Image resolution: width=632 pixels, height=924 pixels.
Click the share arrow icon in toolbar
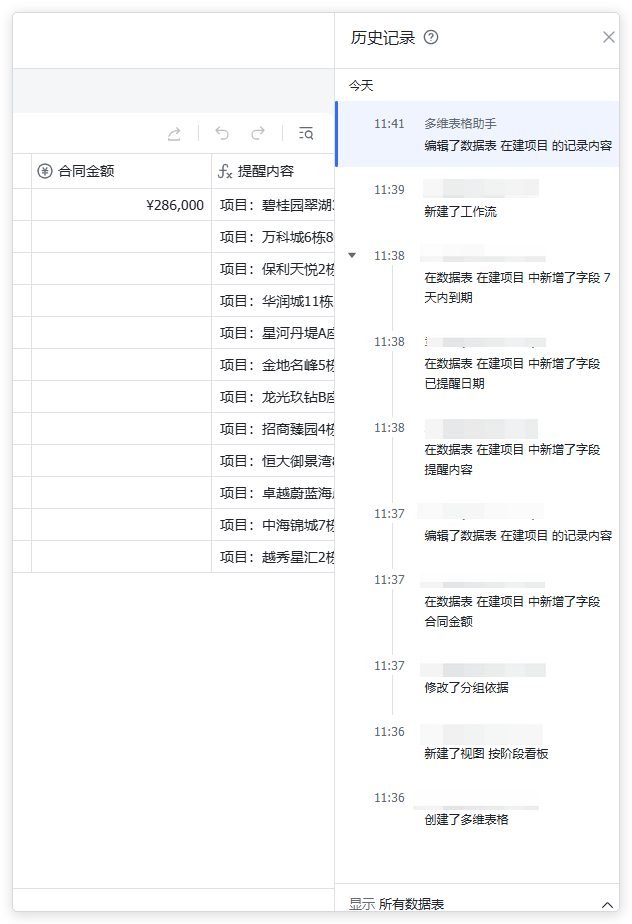(x=174, y=134)
